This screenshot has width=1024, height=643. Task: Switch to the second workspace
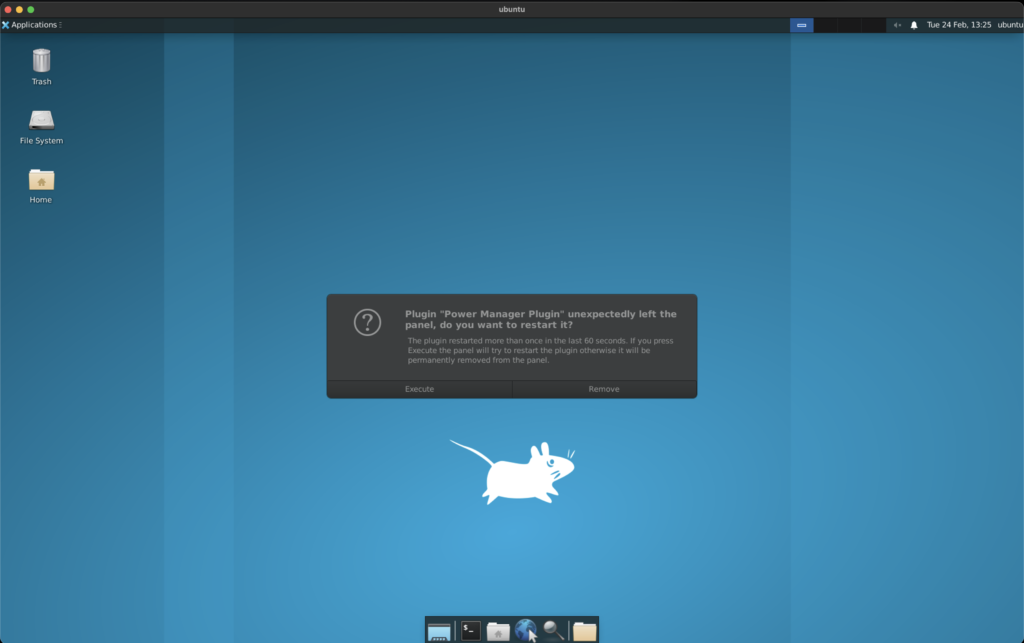coord(825,25)
